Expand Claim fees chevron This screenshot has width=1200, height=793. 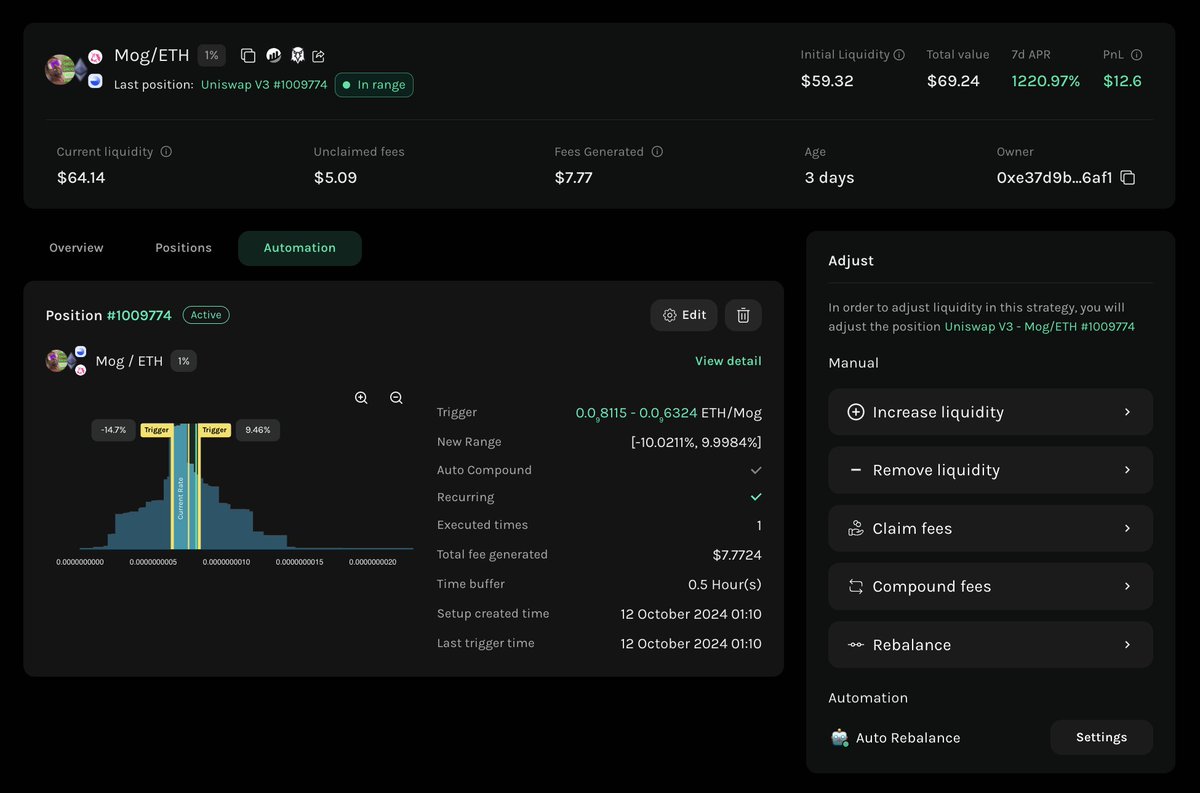(x=1127, y=528)
